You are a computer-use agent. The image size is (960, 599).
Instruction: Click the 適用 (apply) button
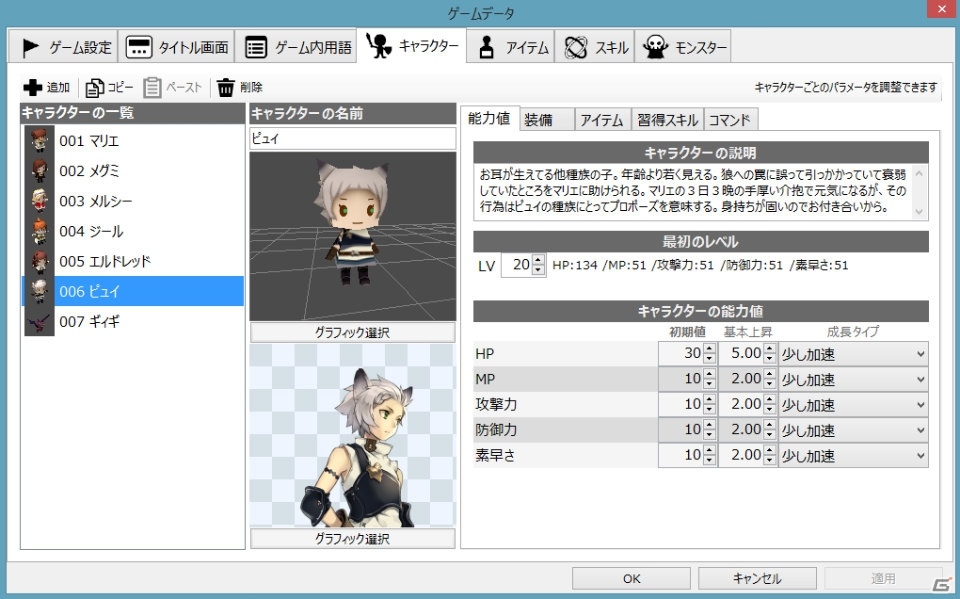tap(883, 578)
